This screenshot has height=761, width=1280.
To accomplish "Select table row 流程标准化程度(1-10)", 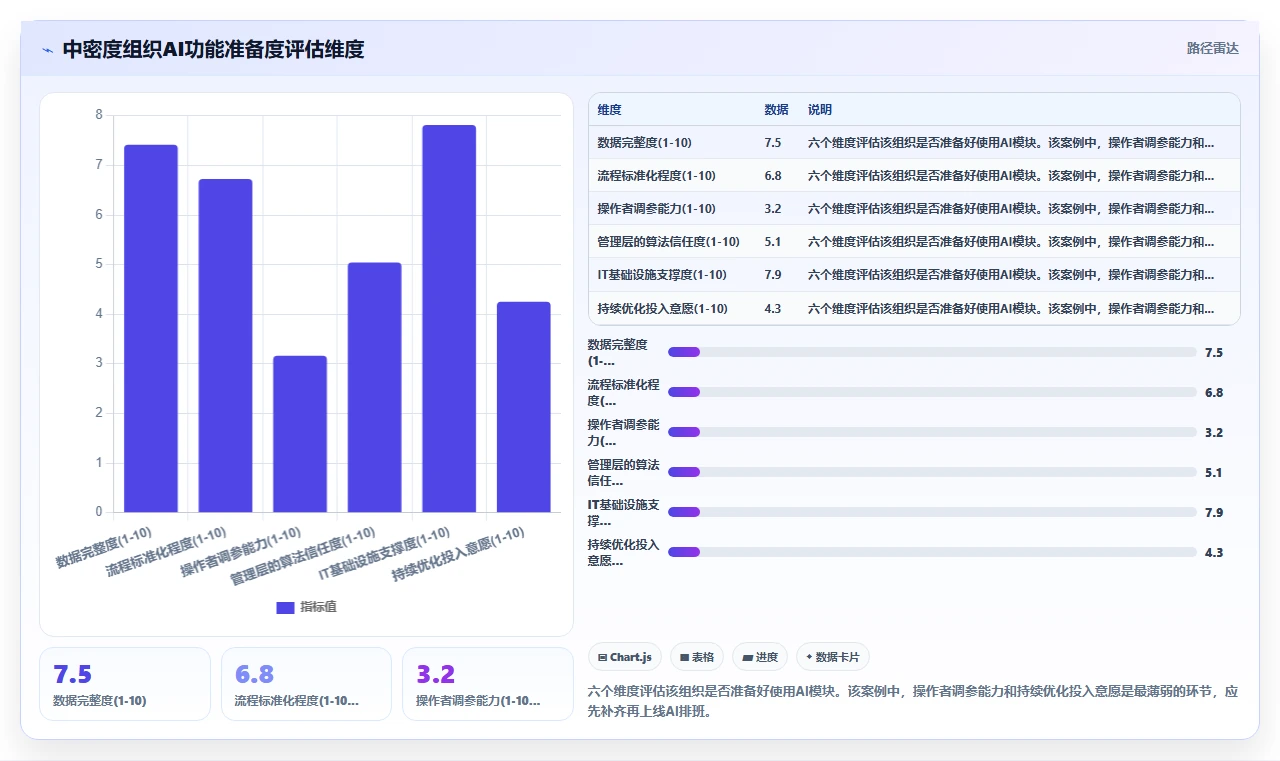I will 914,176.
